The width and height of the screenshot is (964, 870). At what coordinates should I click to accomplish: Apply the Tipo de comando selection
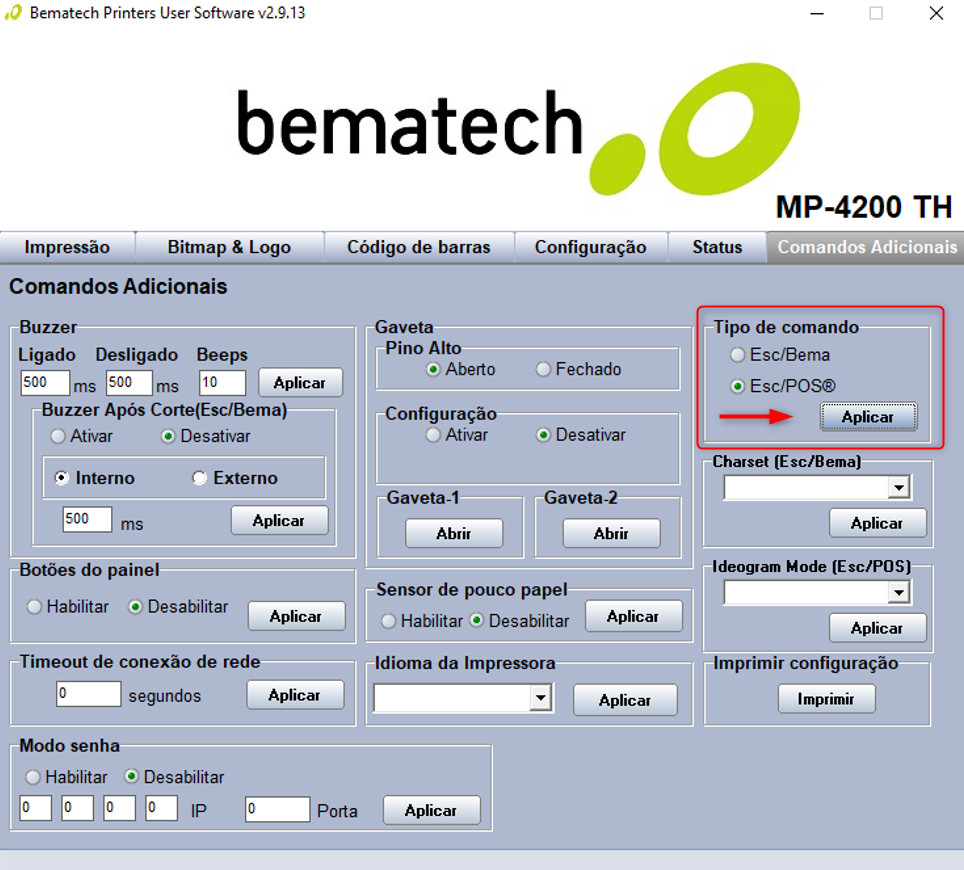pyautogui.click(x=868, y=417)
